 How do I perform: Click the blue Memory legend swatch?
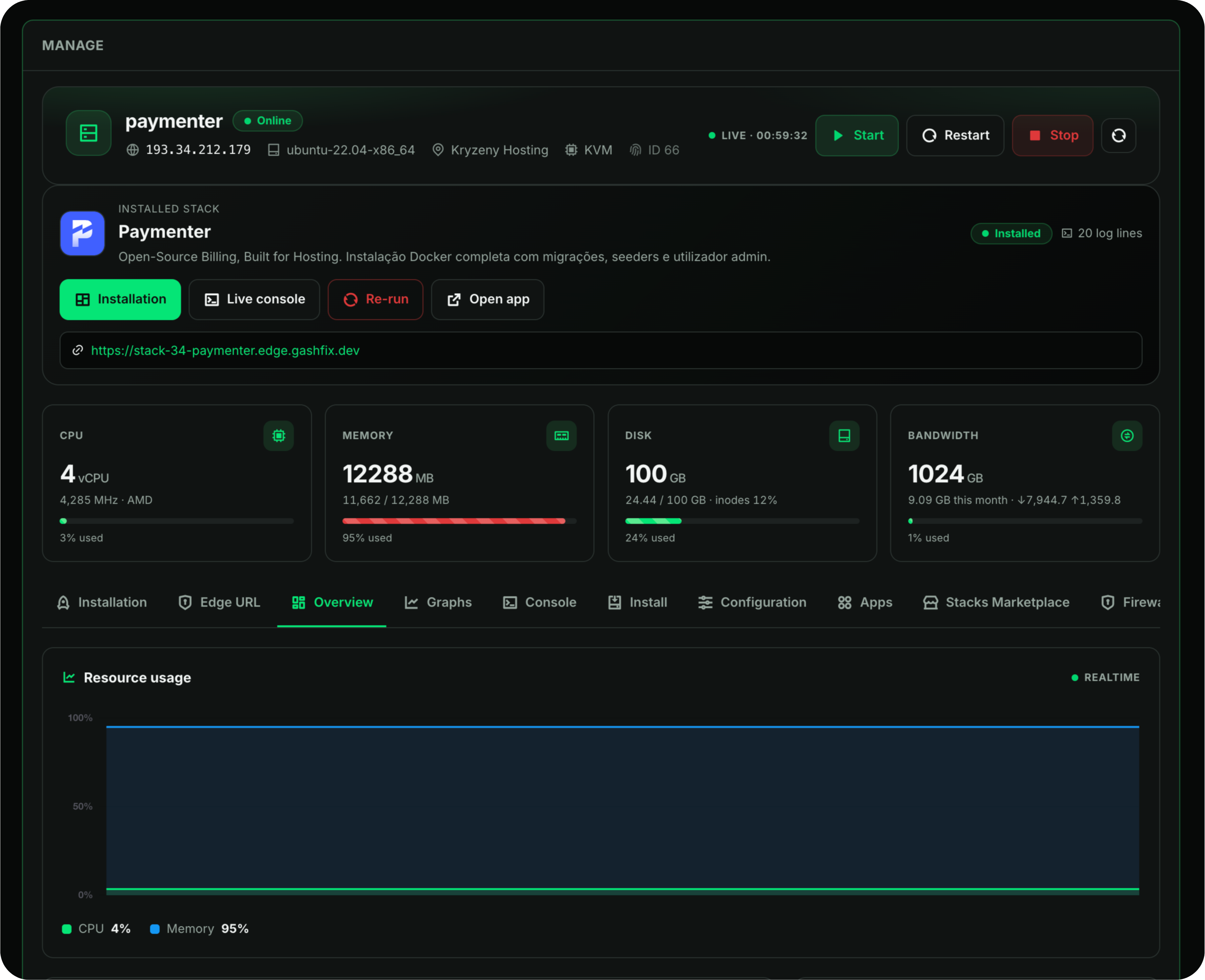pyautogui.click(x=155, y=929)
